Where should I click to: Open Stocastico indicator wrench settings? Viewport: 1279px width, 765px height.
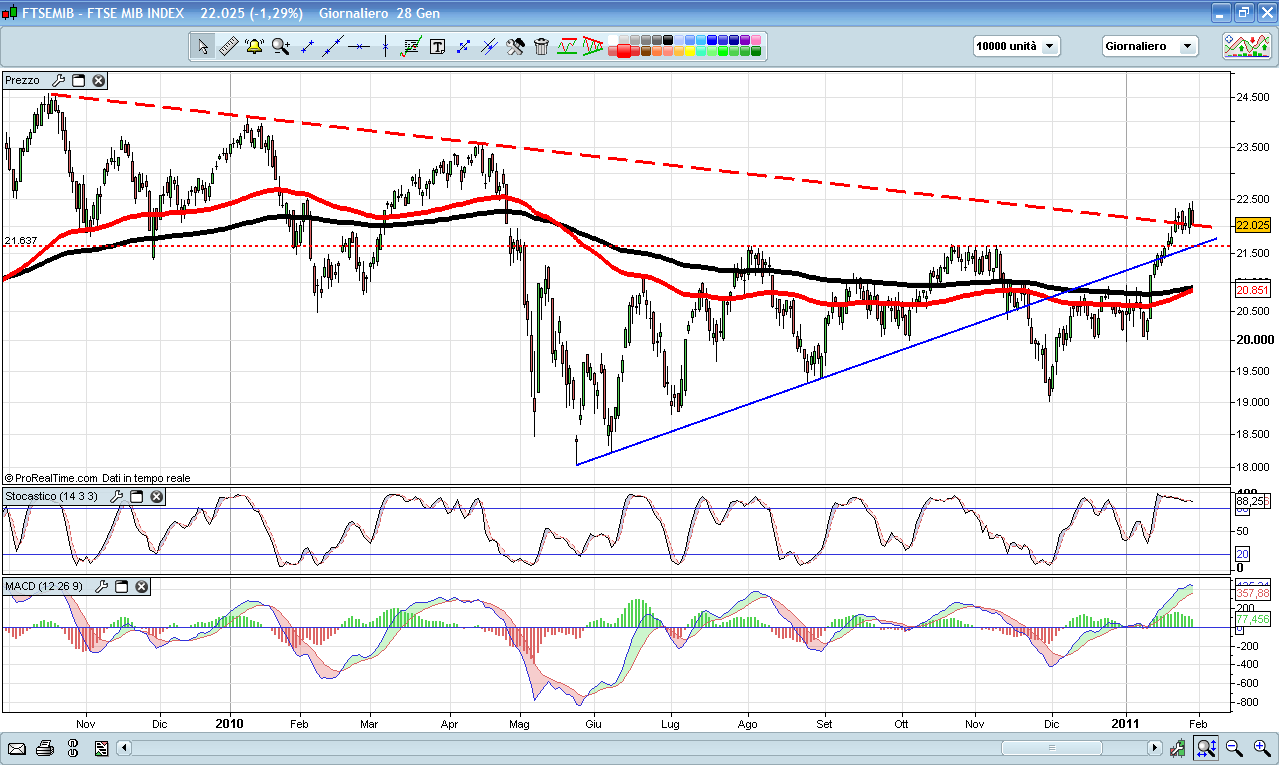(116, 497)
